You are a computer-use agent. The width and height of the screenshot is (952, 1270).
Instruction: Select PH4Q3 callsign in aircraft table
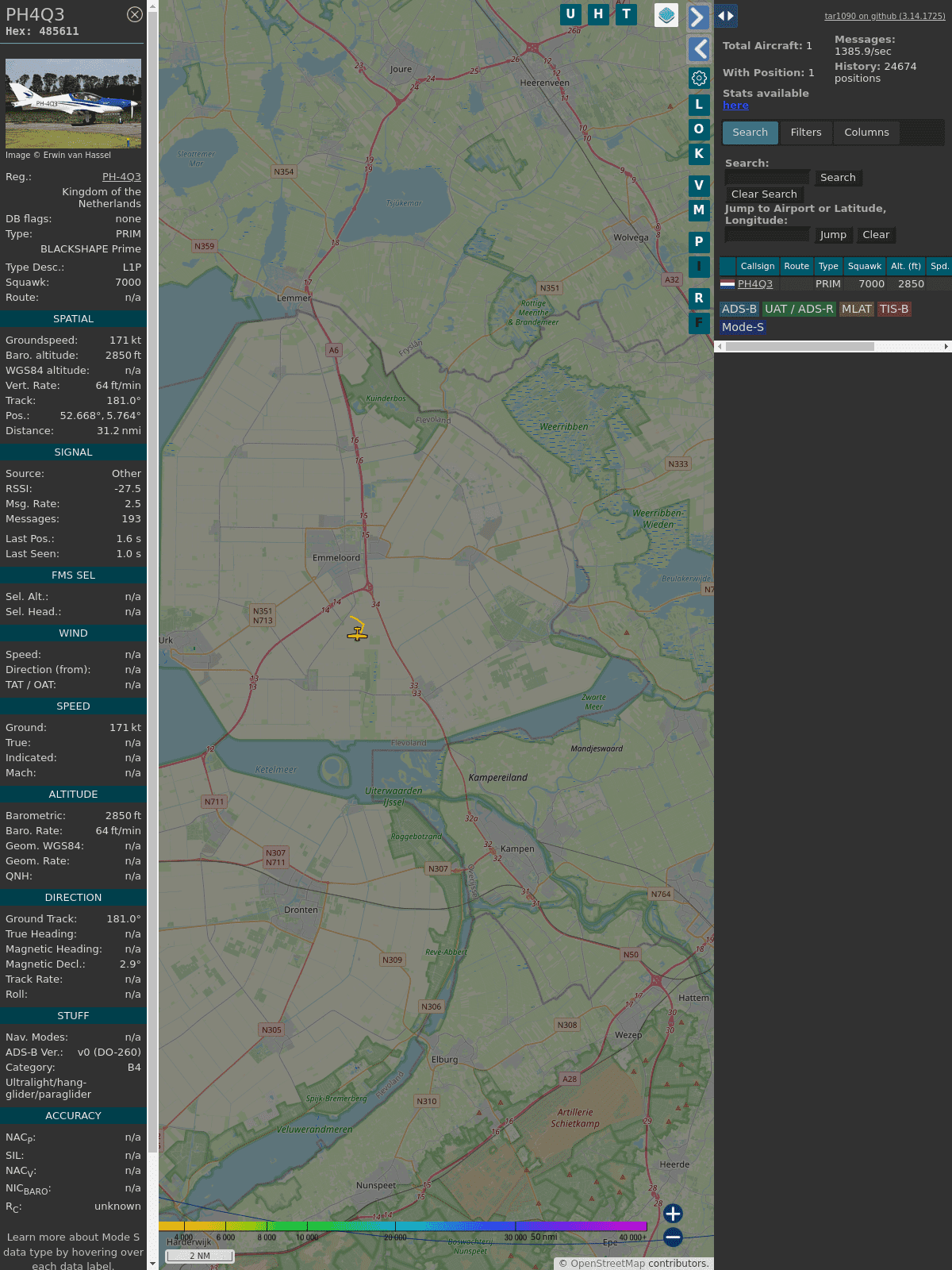[755, 284]
